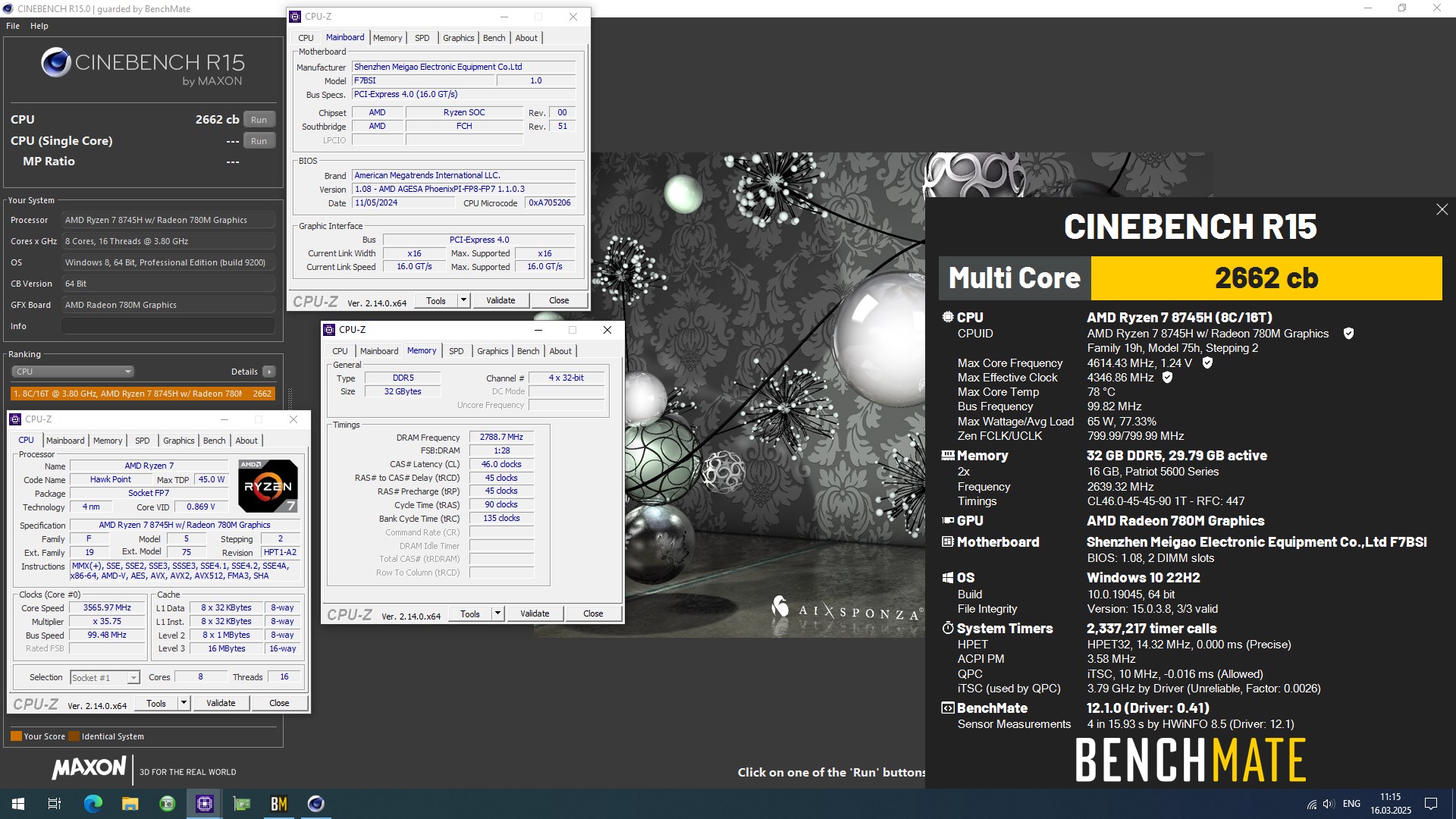Open graphics card app taskbar icon
The width and height of the screenshot is (1456, 819).
click(241, 804)
